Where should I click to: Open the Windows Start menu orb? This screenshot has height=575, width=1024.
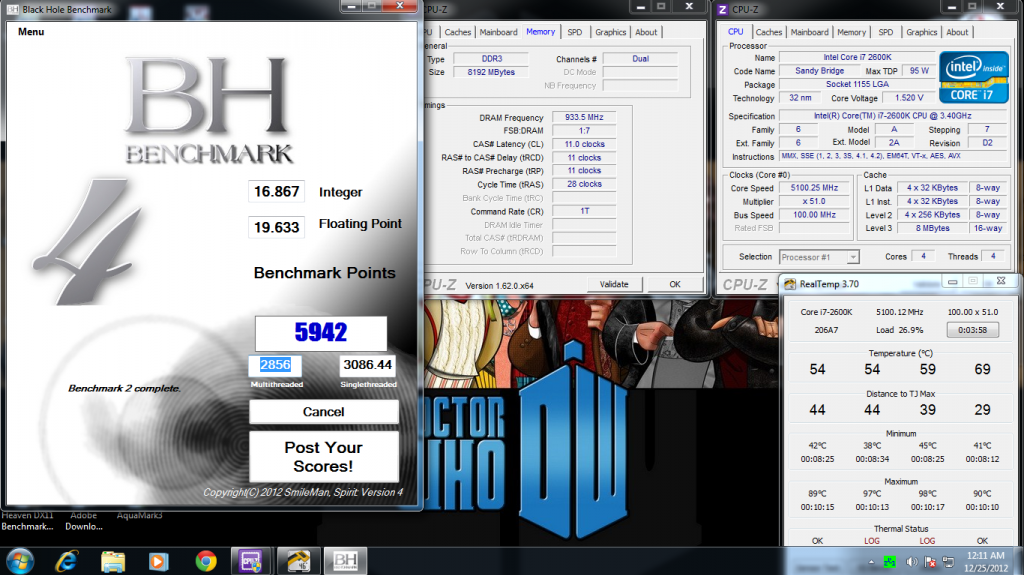point(20,561)
